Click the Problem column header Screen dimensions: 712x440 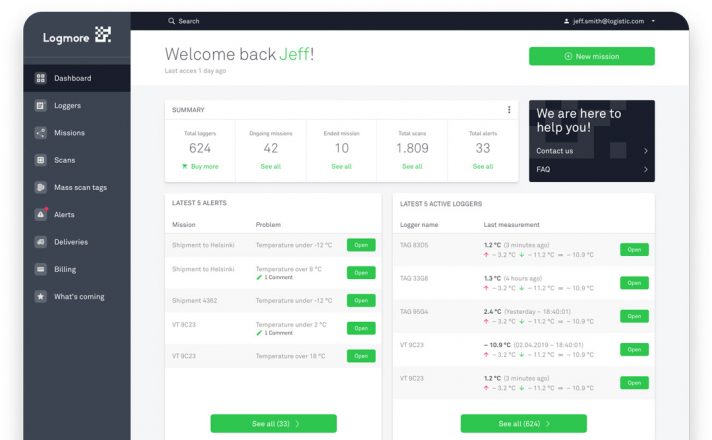pyautogui.click(x=268, y=224)
